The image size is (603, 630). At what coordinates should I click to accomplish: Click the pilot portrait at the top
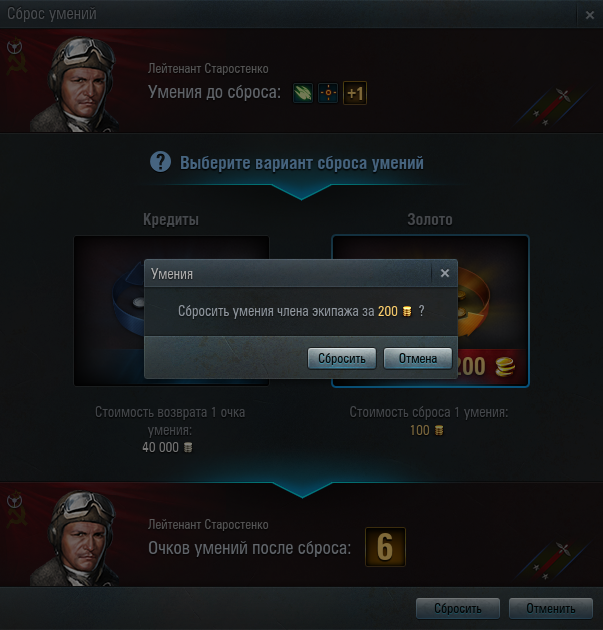76,84
